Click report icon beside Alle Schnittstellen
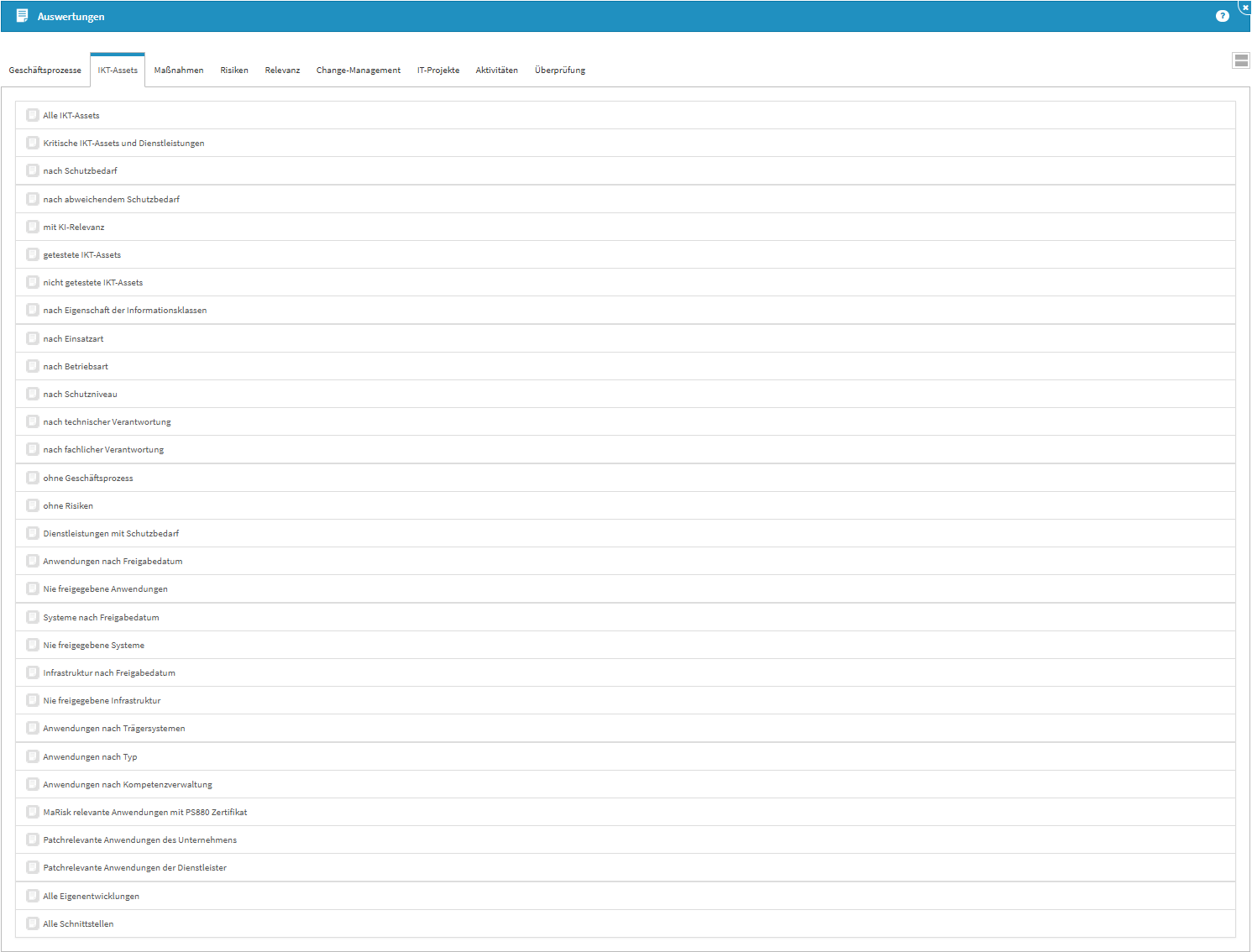 tap(33, 923)
